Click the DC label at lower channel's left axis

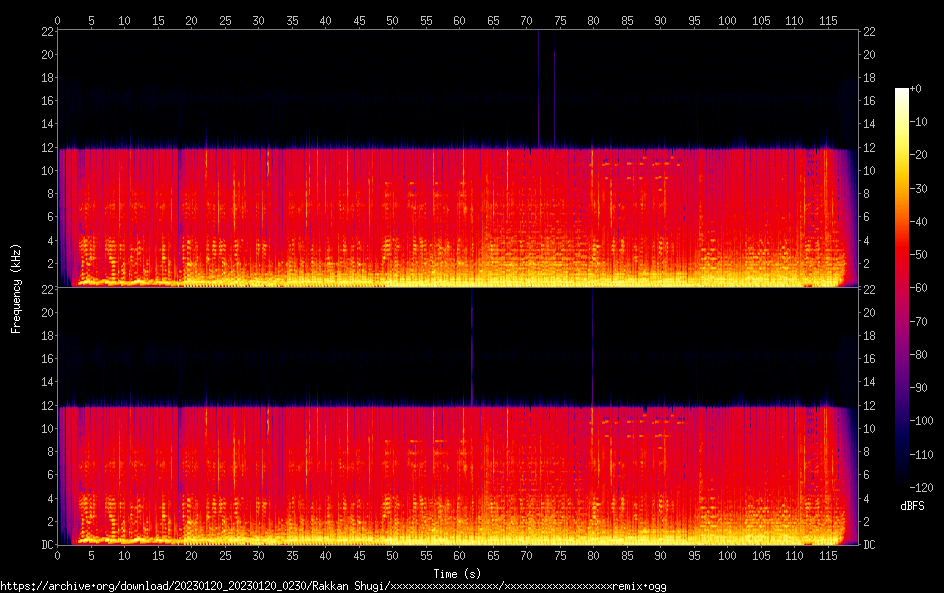click(x=46, y=544)
